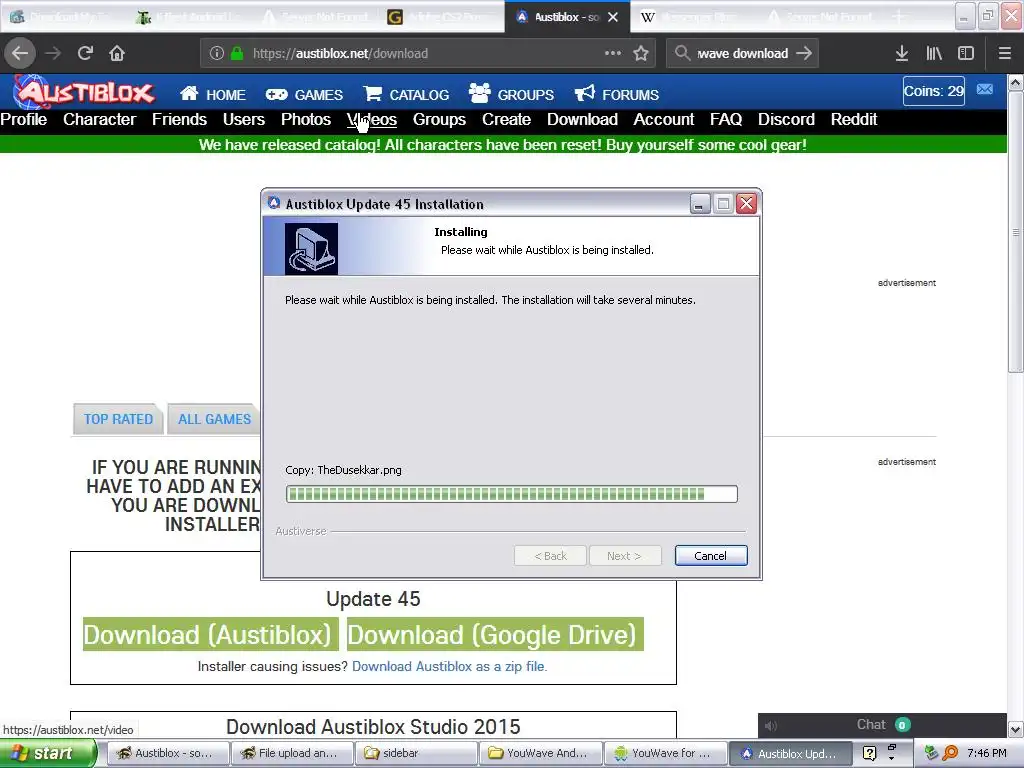Click the Austiblox logo
Viewport: 1024px width, 768px height.
click(x=85, y=91)
